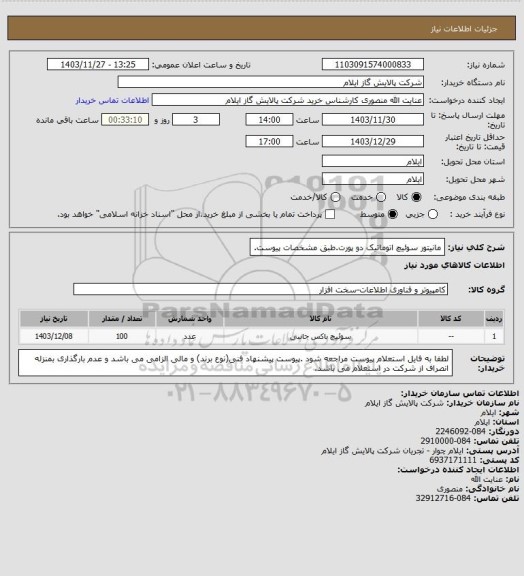Select the کالا/خدمت radio button

[335, 197]
